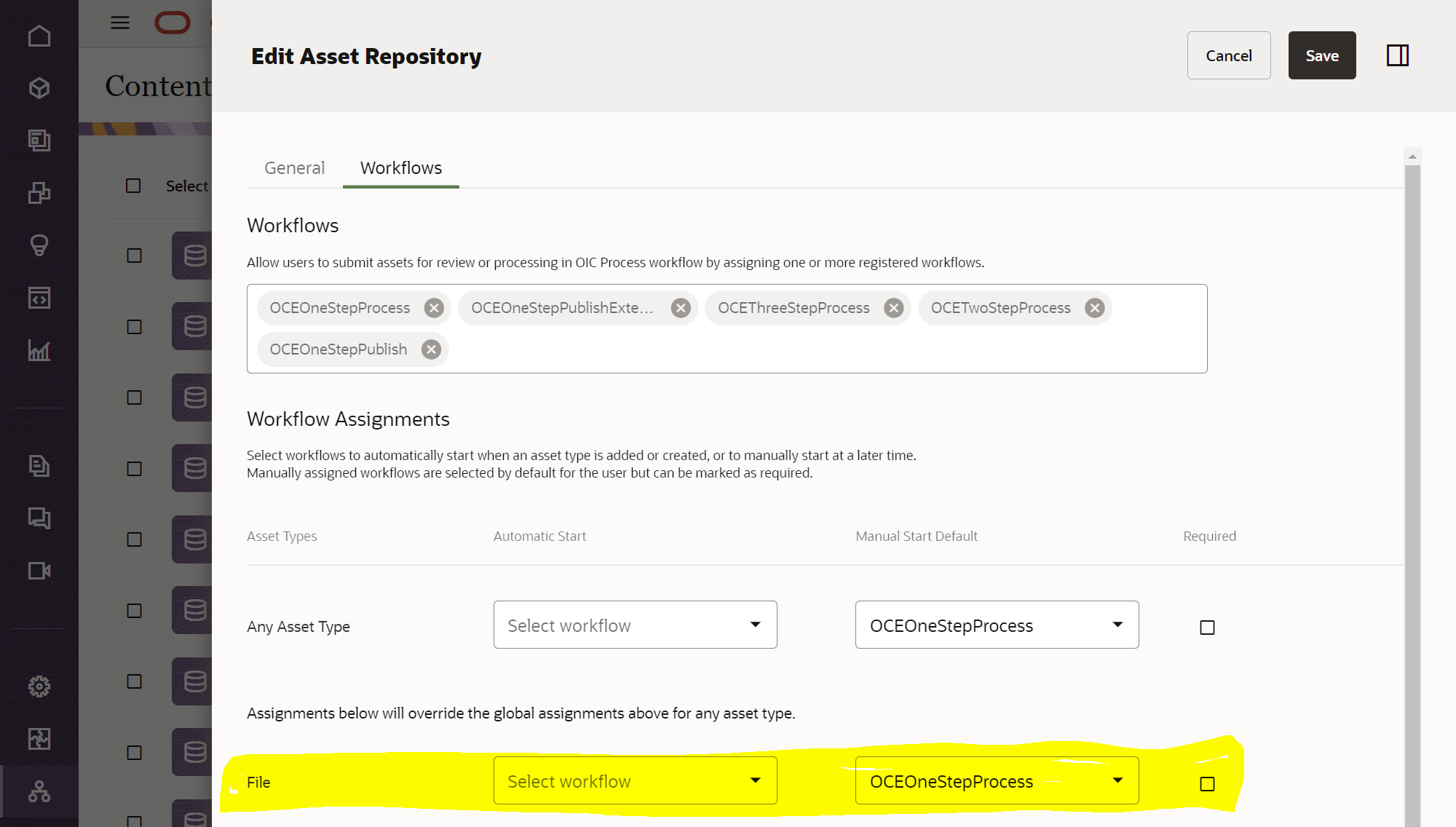Open the Analytics chart icon in sidebar

(x=39, y=350)
